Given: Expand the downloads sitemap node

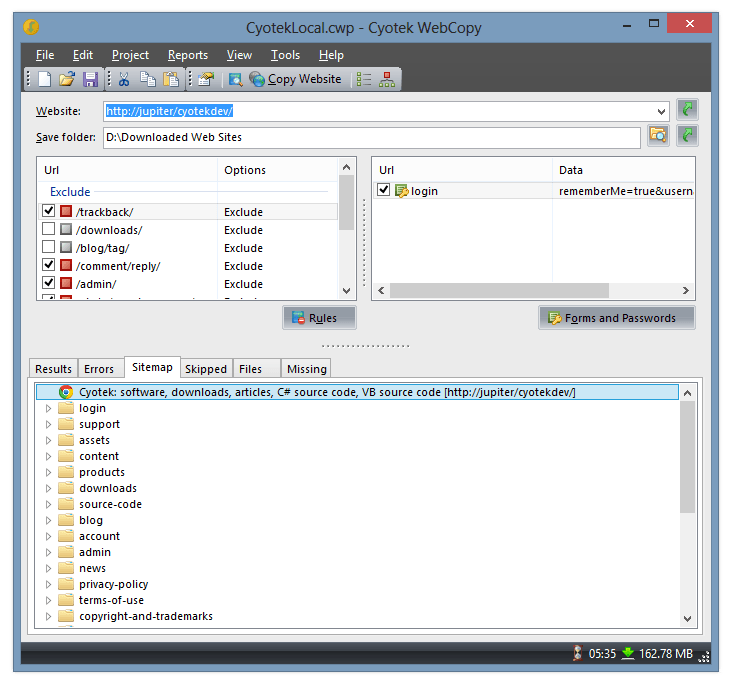Looking at the screenshot, I should pyautogui.click(x=48, y=488).
